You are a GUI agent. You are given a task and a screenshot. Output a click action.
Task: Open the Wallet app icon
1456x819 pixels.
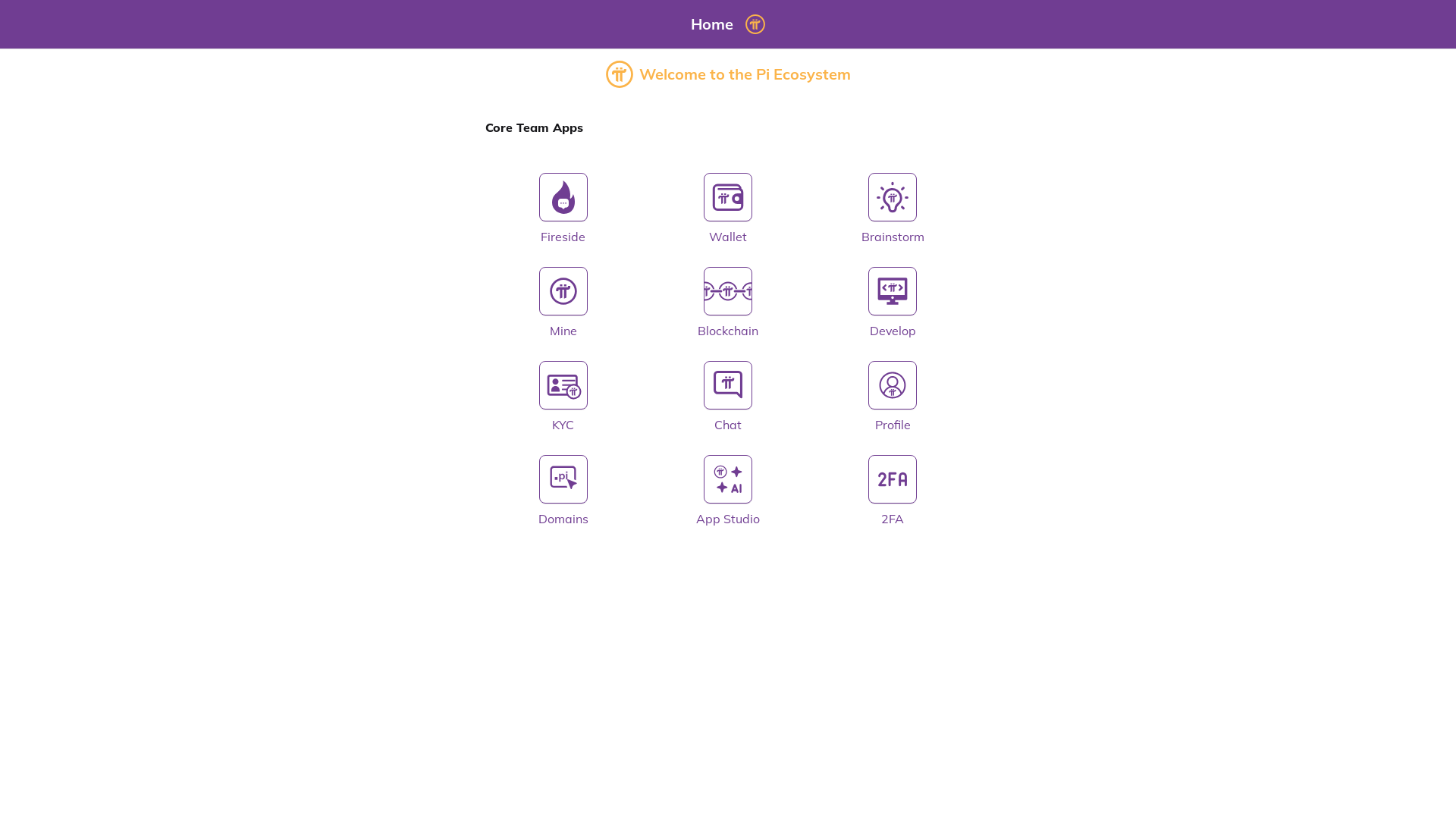[x=727, y=197]
